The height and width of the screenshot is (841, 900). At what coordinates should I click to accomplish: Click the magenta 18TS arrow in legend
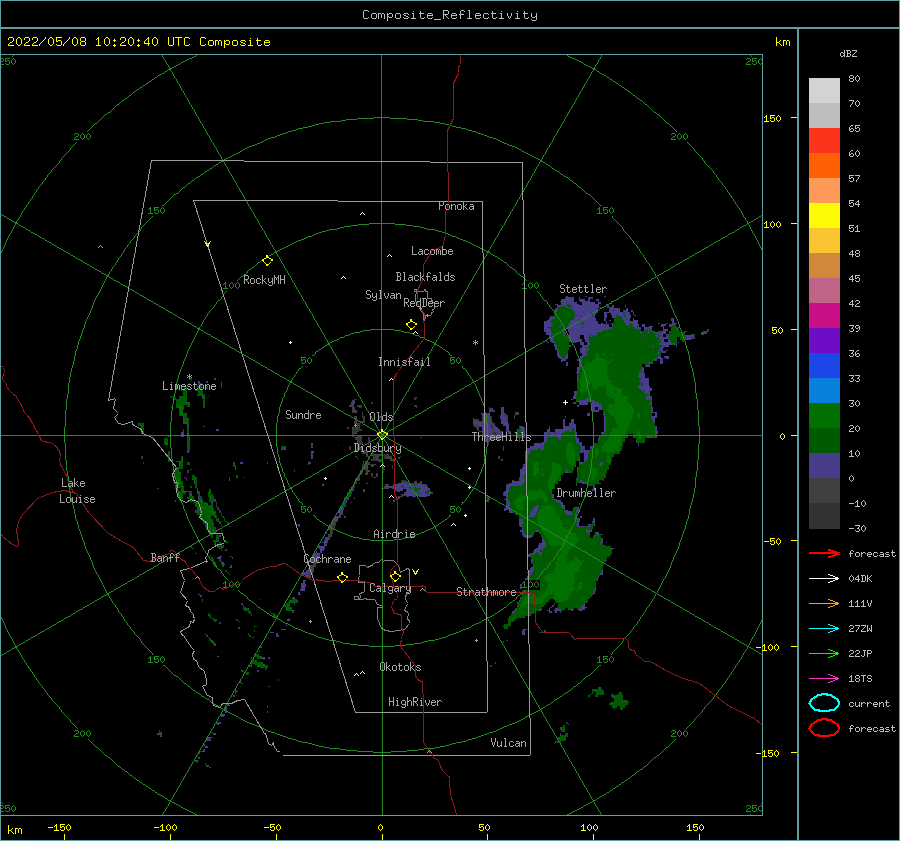824,679
